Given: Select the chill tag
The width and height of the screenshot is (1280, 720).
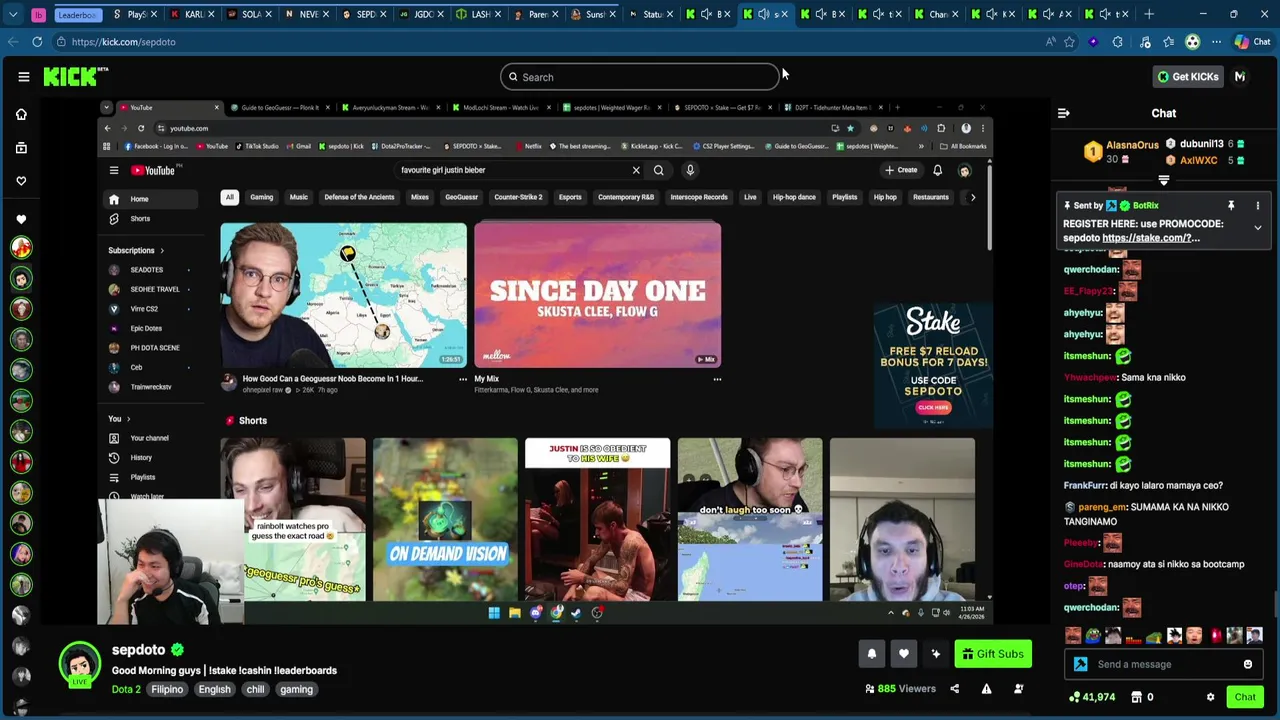Looking at the screenshot, I should [256, 689].
